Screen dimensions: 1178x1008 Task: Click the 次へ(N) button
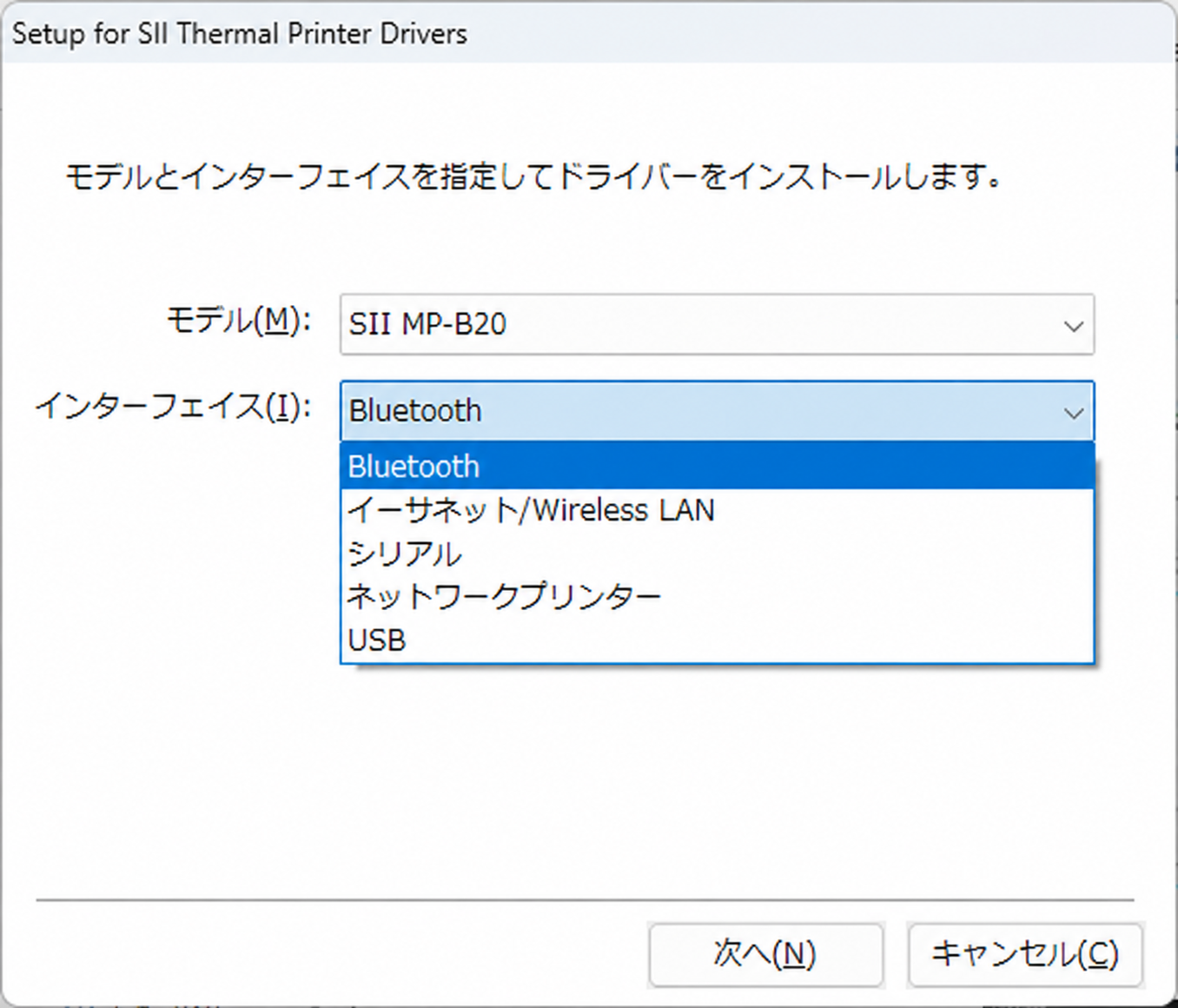click(765, 954)
